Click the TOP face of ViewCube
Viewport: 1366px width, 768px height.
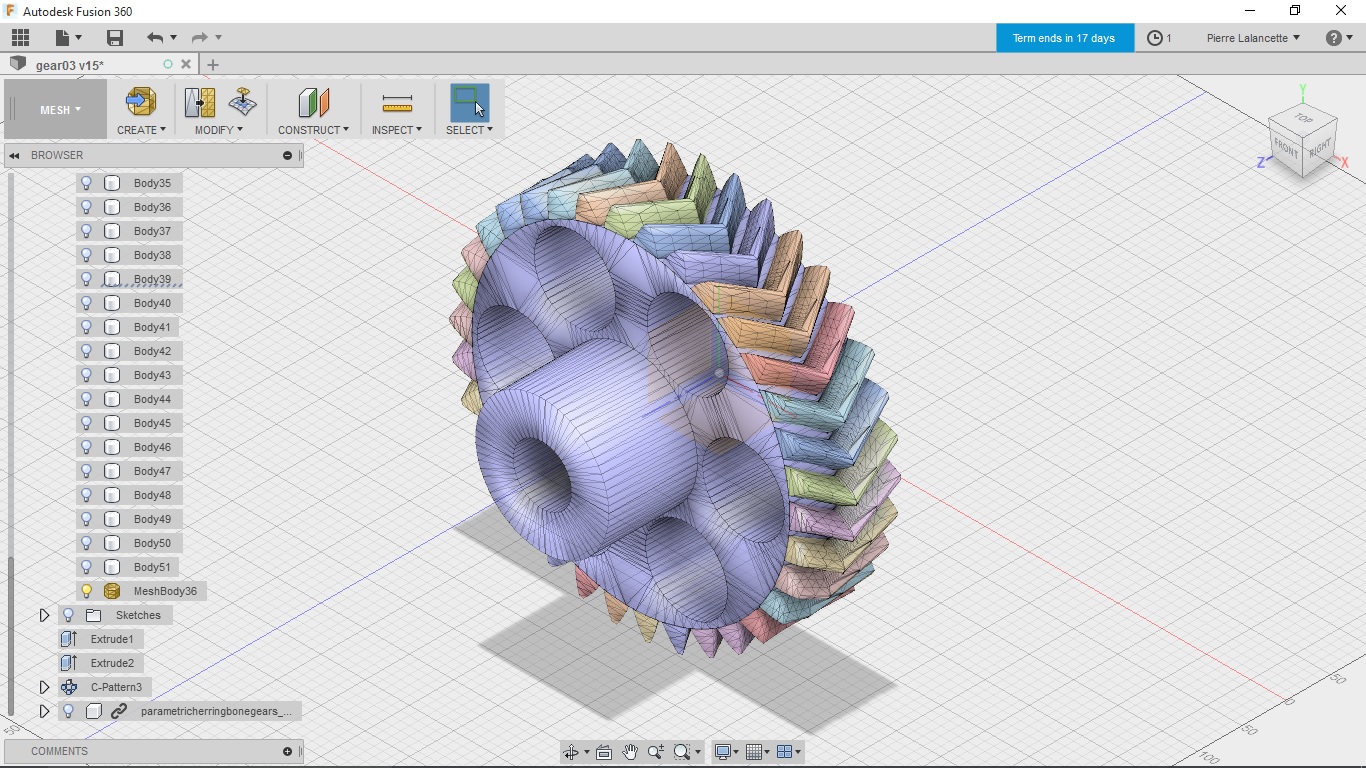click(1303, 118)
